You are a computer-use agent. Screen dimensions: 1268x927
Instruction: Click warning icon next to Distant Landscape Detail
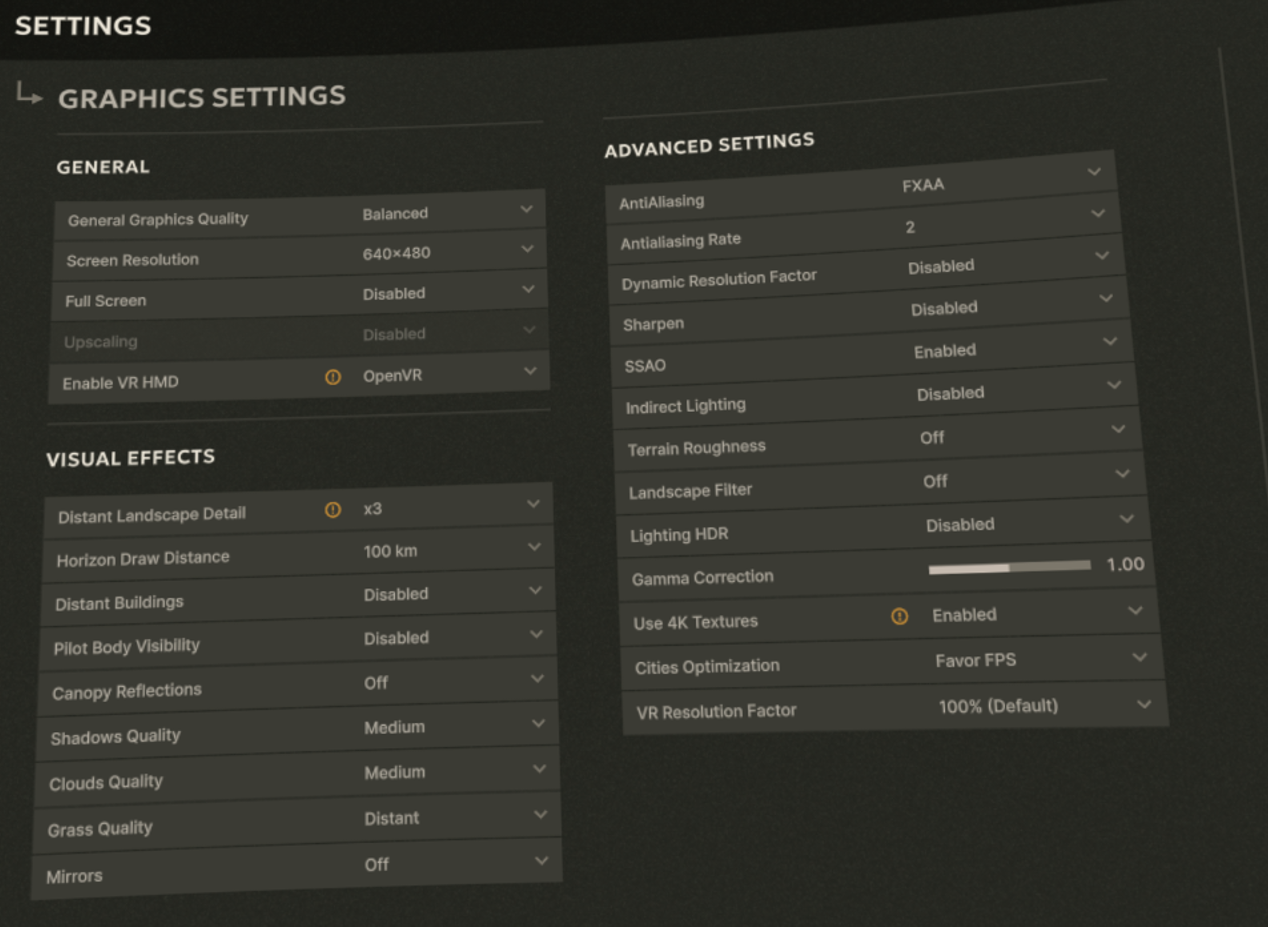point(333,510)
